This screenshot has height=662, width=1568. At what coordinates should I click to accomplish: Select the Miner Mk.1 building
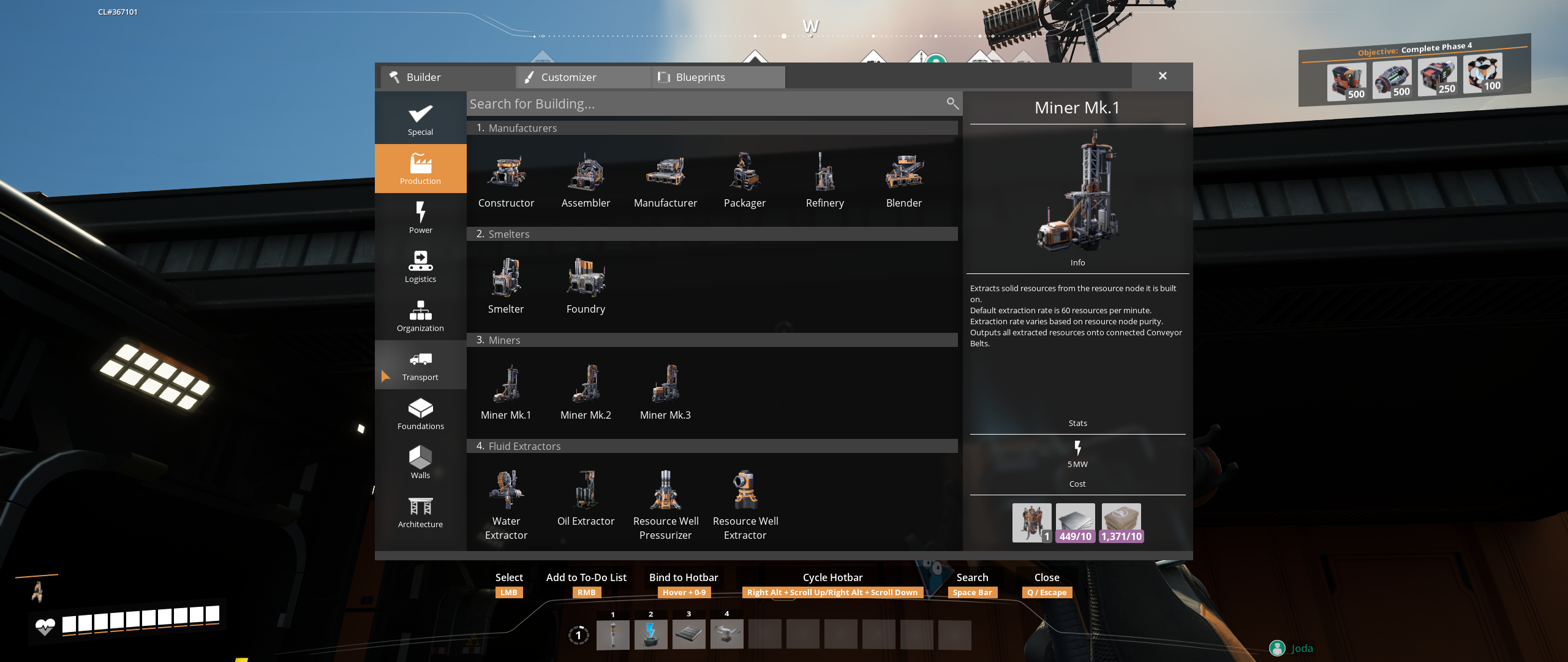(x=506, y=392)
